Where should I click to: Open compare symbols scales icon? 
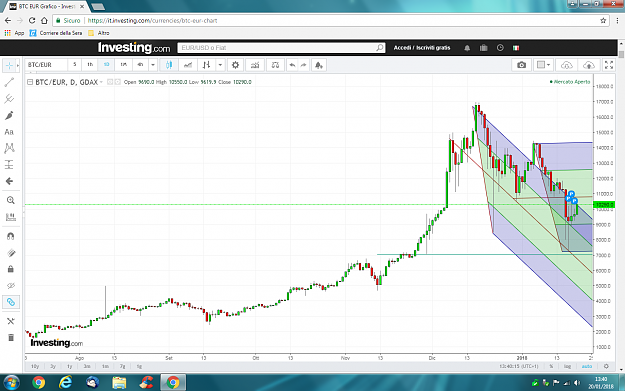(x=275, y=65)
